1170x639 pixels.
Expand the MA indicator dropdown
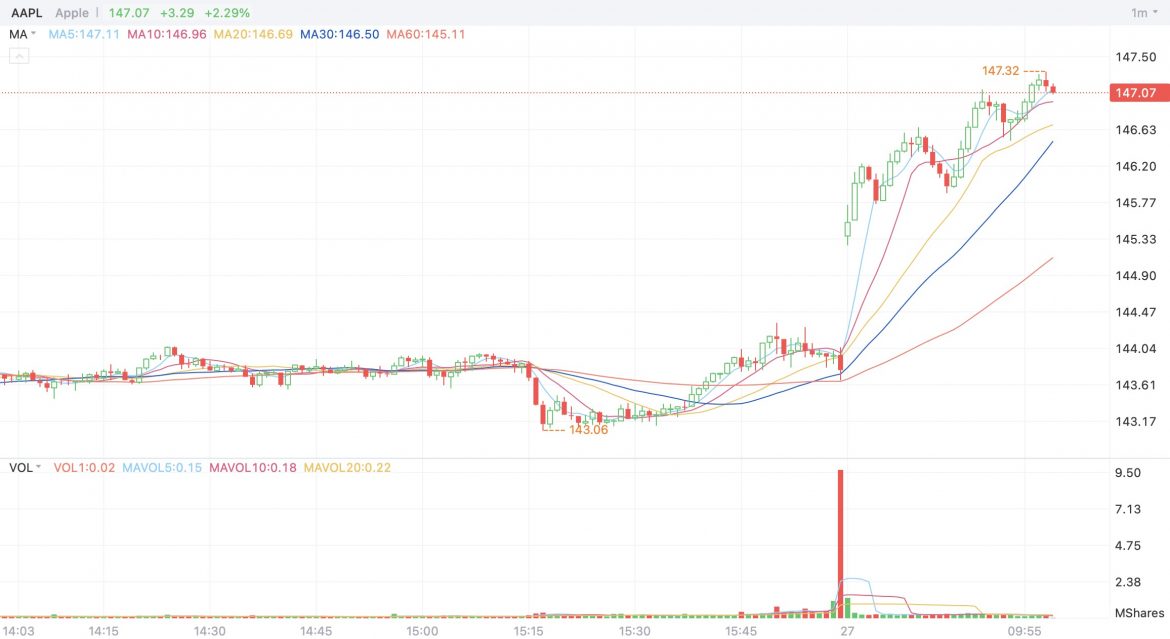(x=22, y=34)
